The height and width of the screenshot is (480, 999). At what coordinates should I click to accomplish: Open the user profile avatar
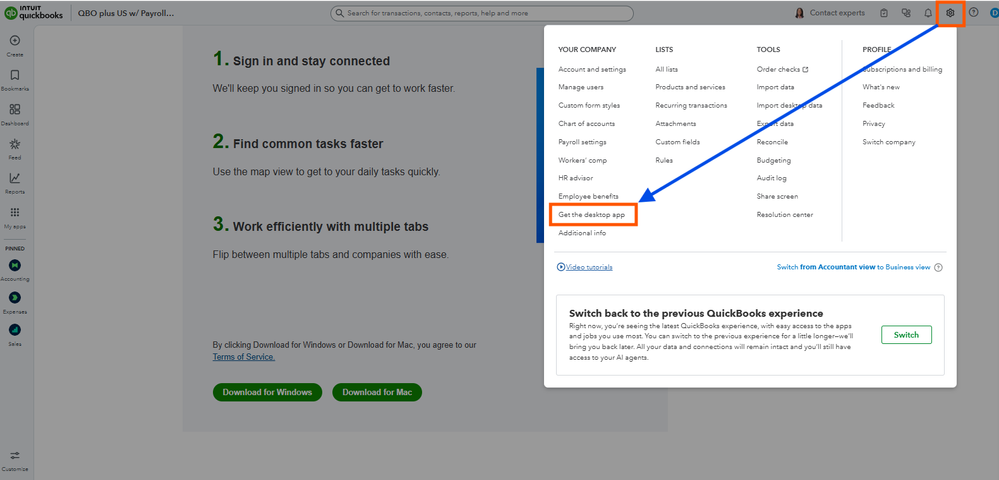point(994,13)
